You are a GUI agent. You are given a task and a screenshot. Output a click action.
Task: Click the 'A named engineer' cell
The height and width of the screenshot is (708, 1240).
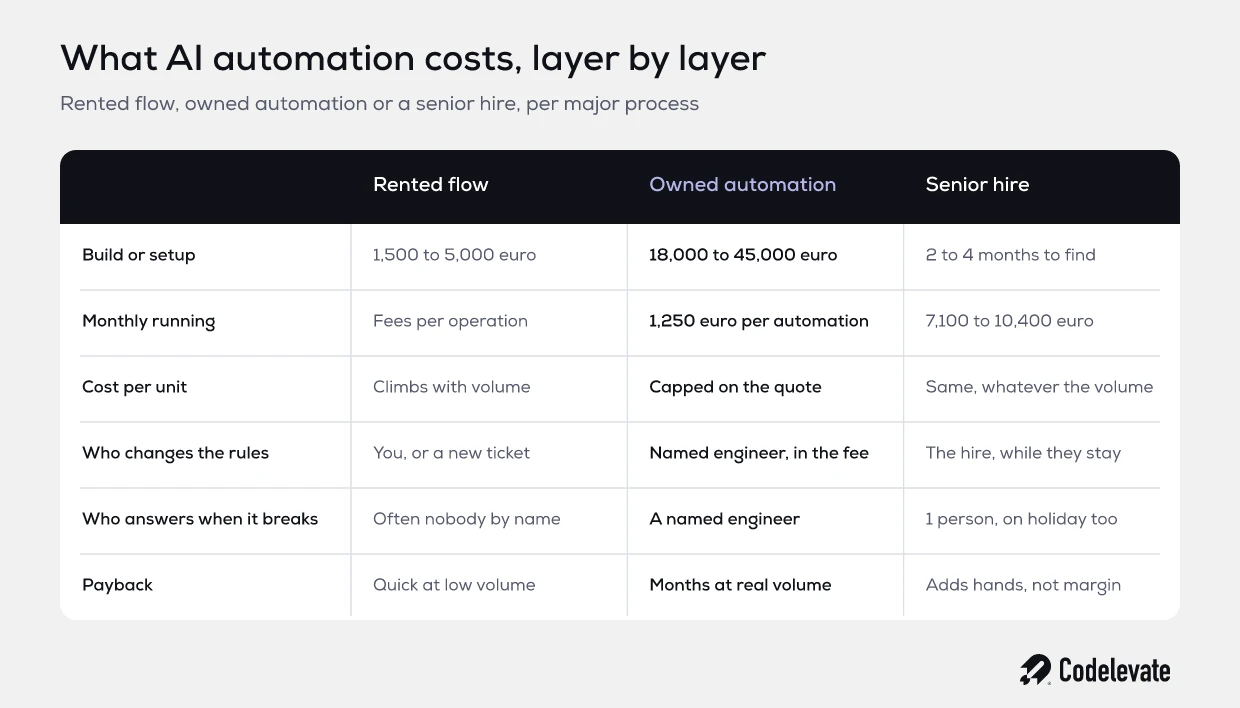pos(724,519)
